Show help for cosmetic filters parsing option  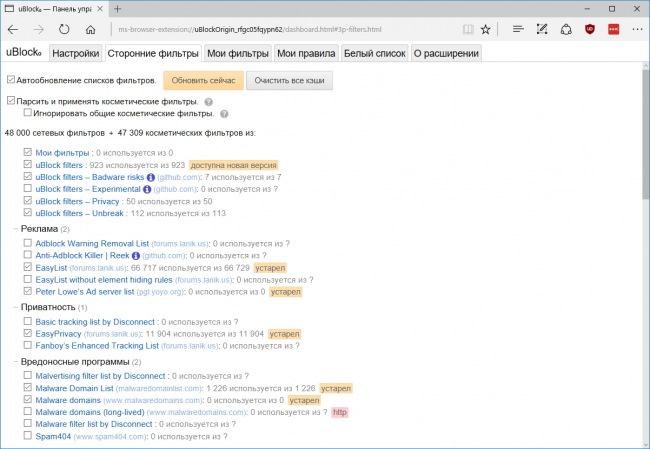pos(209,102)
